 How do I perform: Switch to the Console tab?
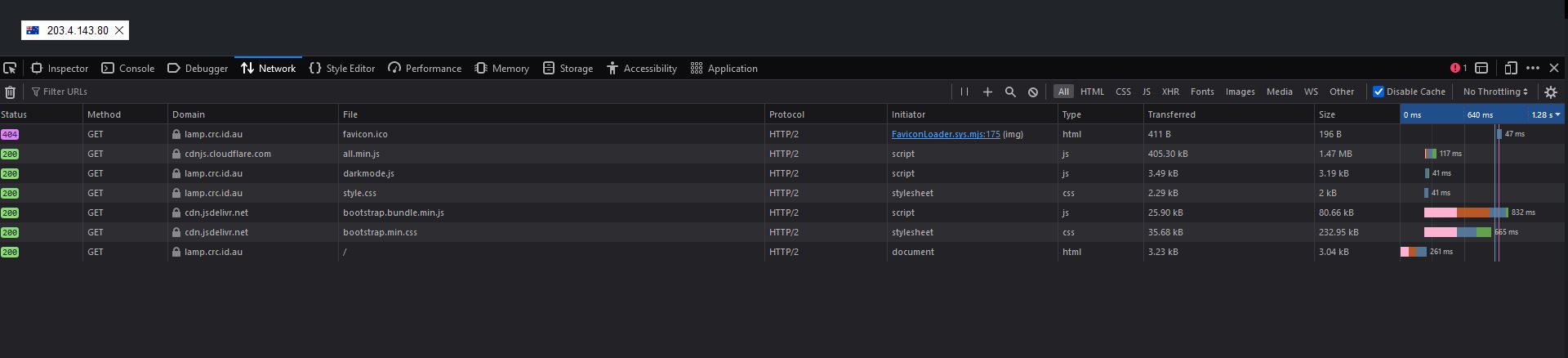point(127,69)
